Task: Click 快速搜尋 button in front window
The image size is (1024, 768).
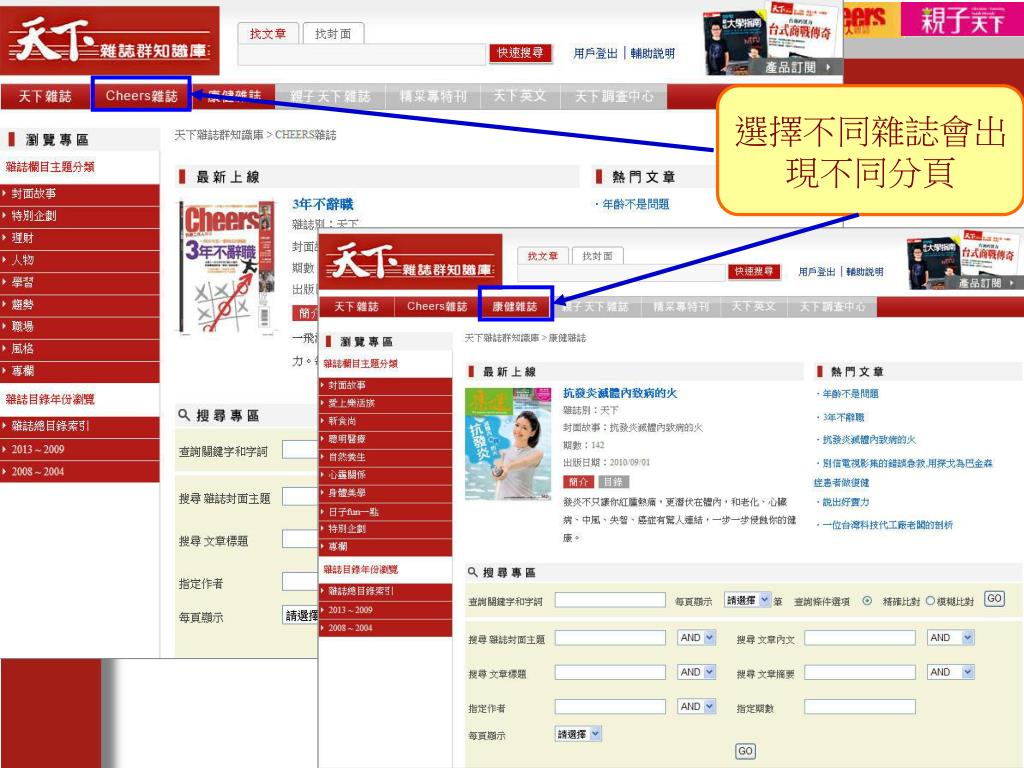Action: pyautogui.click(x=754, y=271)
